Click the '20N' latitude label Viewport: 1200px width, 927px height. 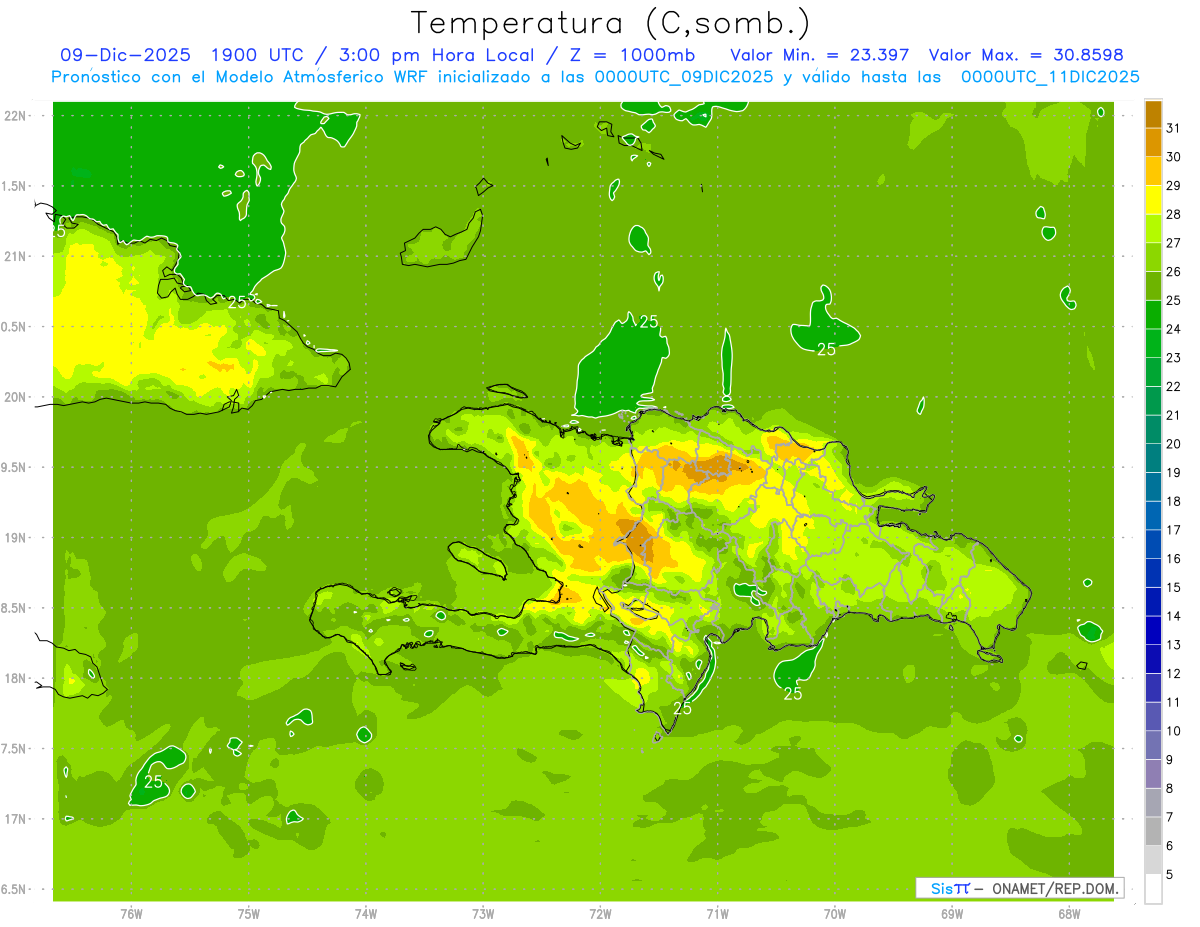(16, 397)
